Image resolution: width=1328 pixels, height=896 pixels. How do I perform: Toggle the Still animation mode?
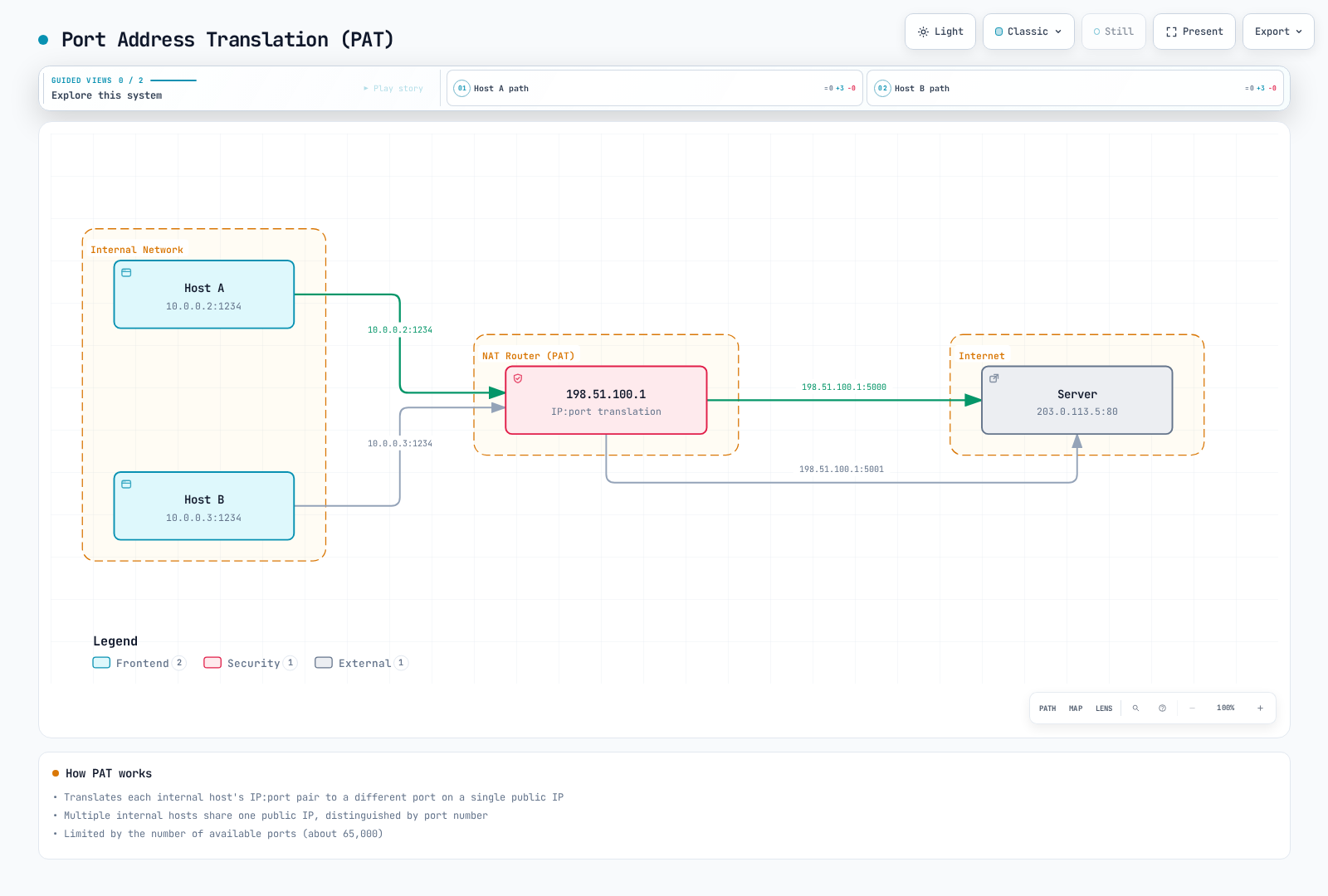(1114, 32)
